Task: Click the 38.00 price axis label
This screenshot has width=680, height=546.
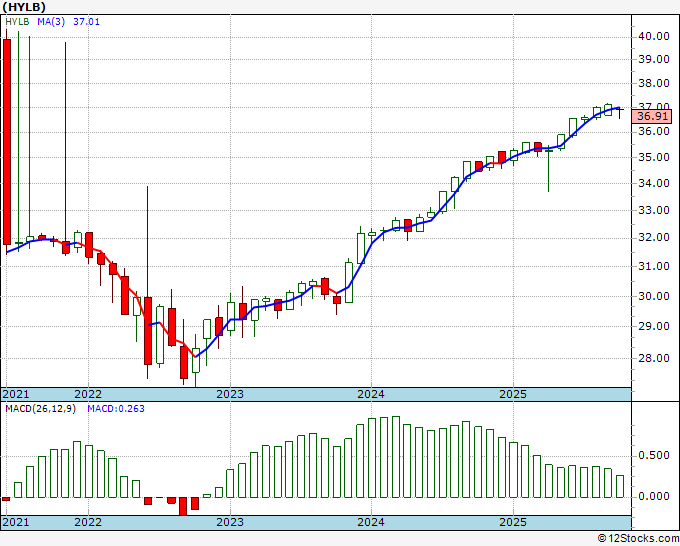Action: [x=654, y=83]
